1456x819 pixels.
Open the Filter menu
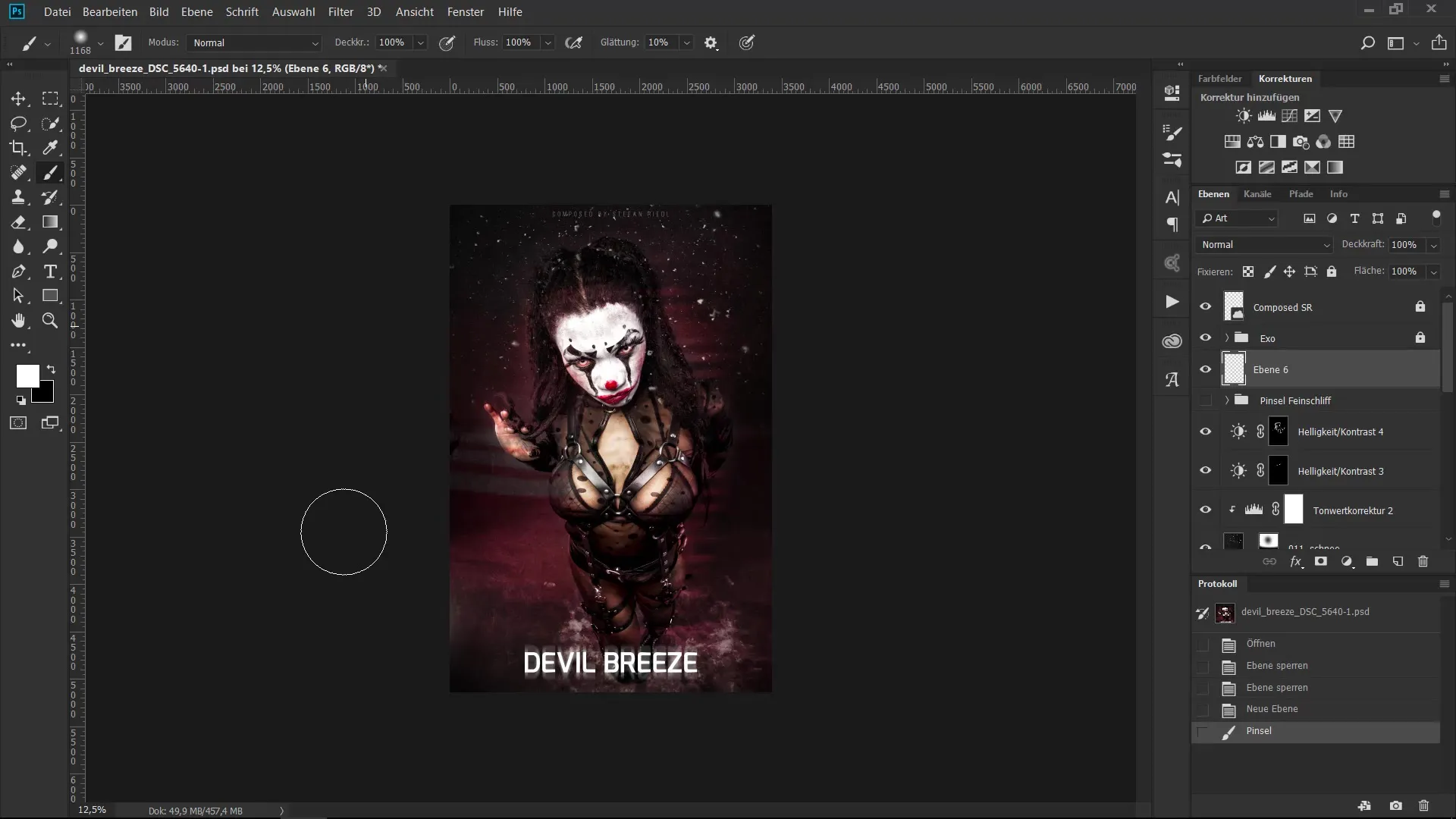click(x=340, y=12)
